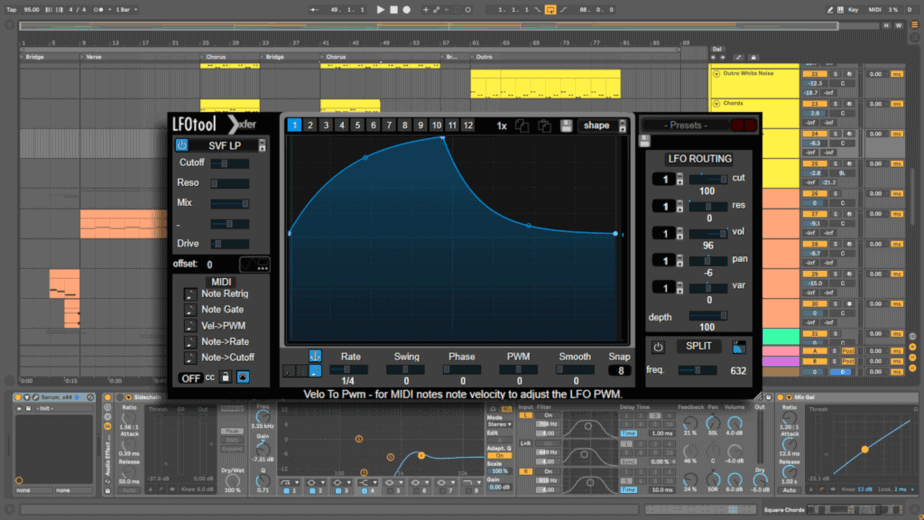Toggle the SVF LP filter power button
Viewport: 924px width, 520px height.
point(182,145)
